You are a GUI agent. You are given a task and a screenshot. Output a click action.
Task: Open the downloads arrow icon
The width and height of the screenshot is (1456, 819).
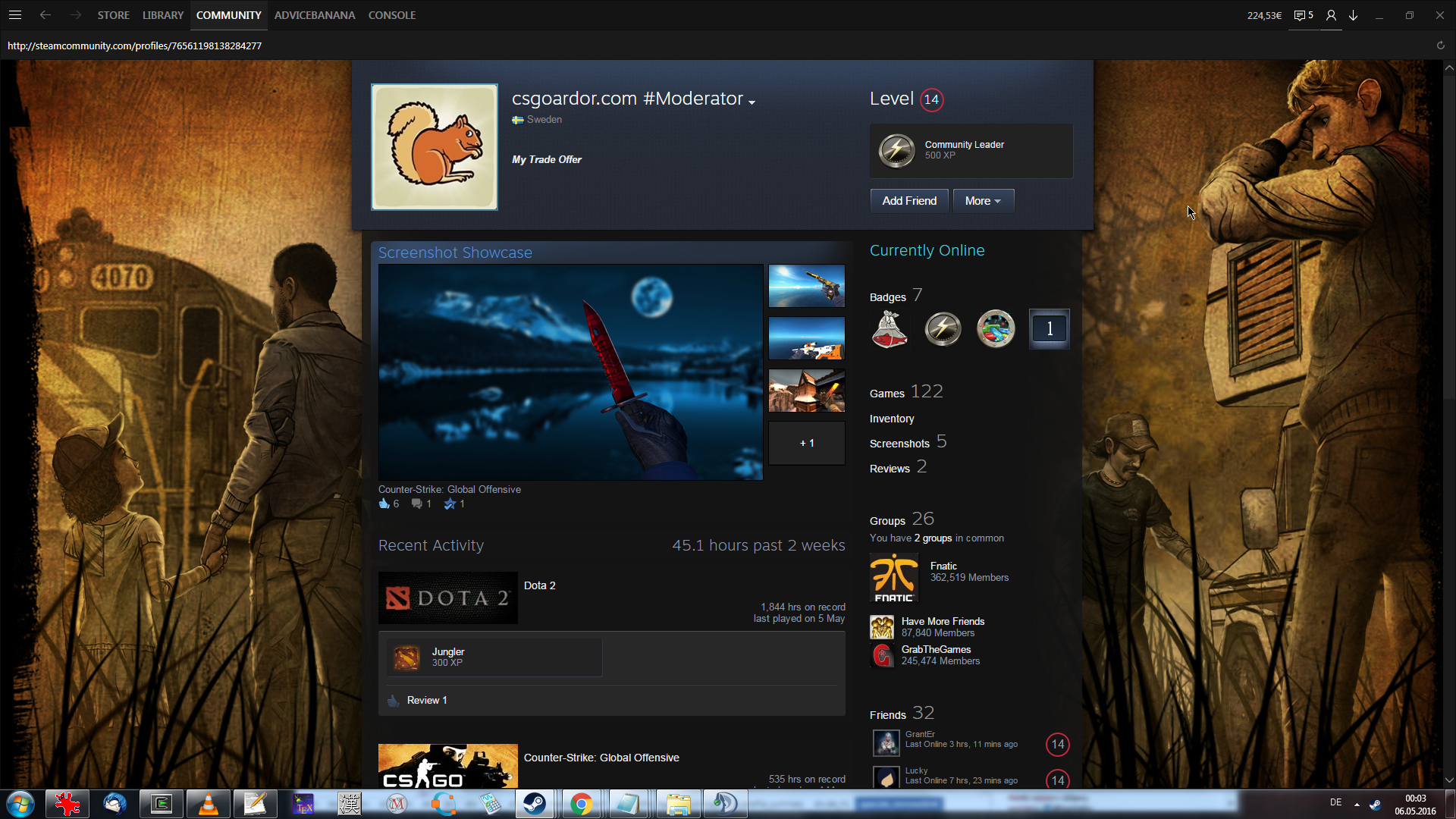click(x=1354, y=15)
